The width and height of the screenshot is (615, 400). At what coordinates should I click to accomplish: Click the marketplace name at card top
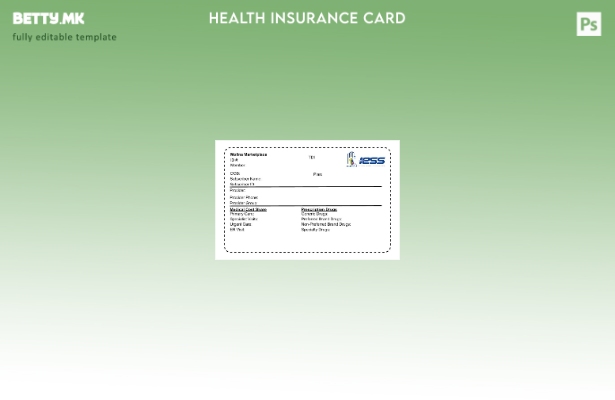click(x=248, y=155)
